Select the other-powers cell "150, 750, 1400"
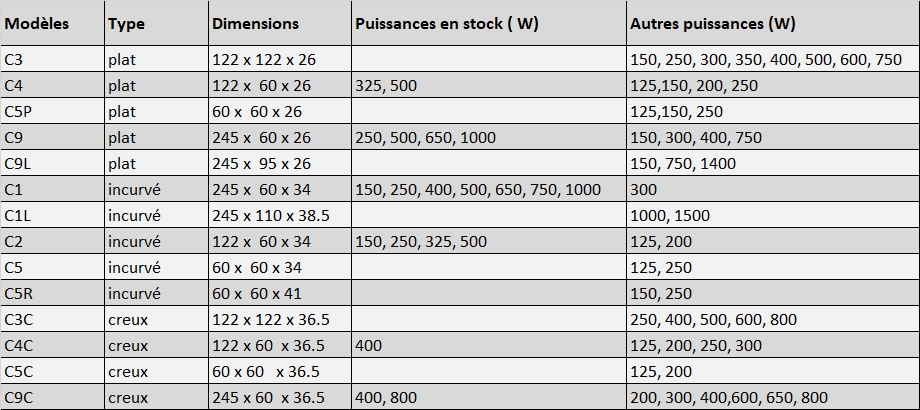This screenshot has height=410, width=920. (x=683, y=164)
